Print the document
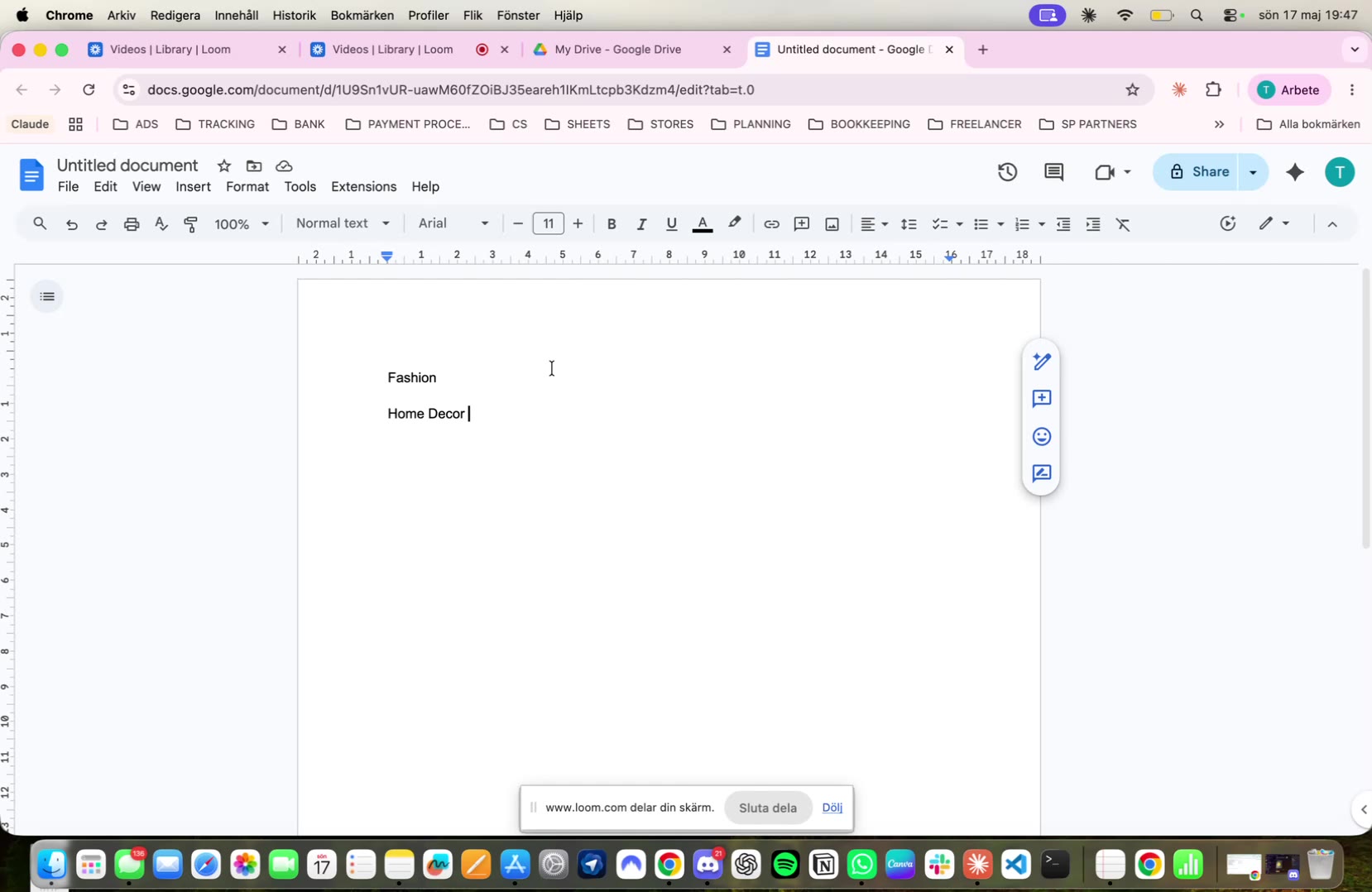The image size is (1372, 892). point(132,224)
